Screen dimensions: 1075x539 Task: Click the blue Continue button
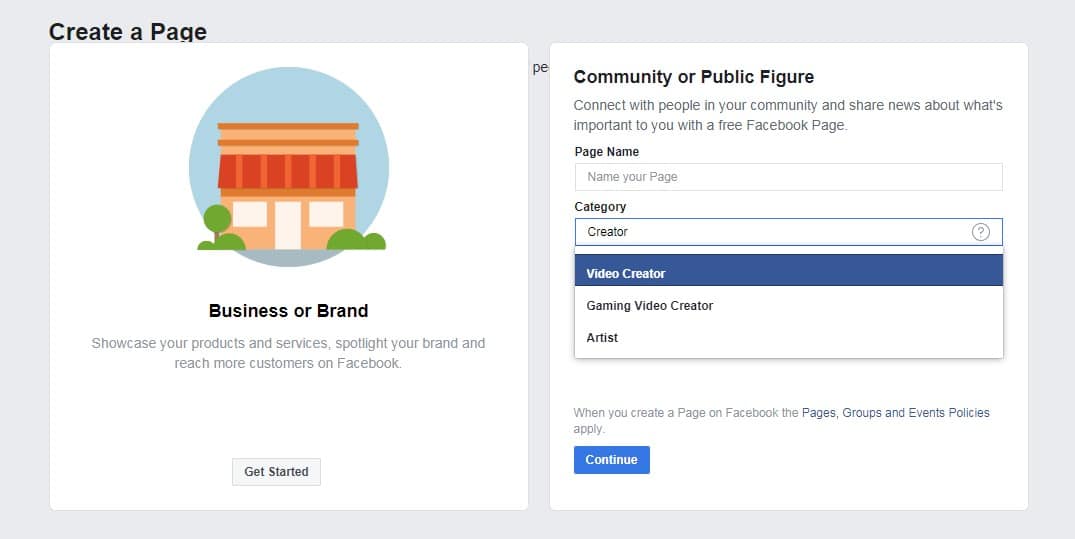coord(611,460)
